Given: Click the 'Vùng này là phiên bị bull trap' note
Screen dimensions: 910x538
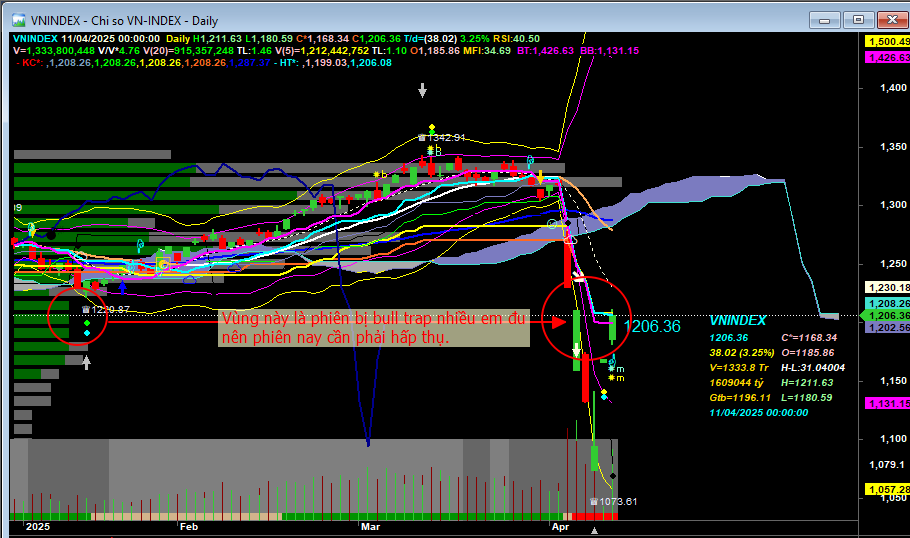Looking at the screenshot, I should [x=374, y=328].
